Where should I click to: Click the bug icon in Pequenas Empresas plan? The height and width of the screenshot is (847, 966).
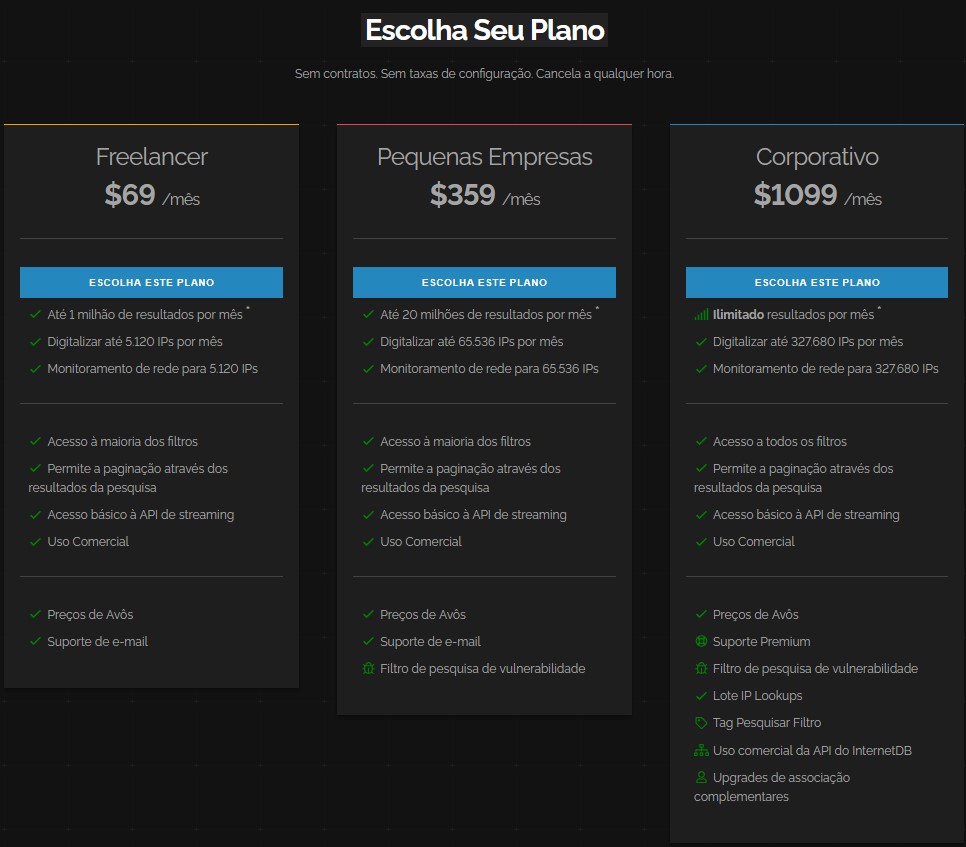368,669
